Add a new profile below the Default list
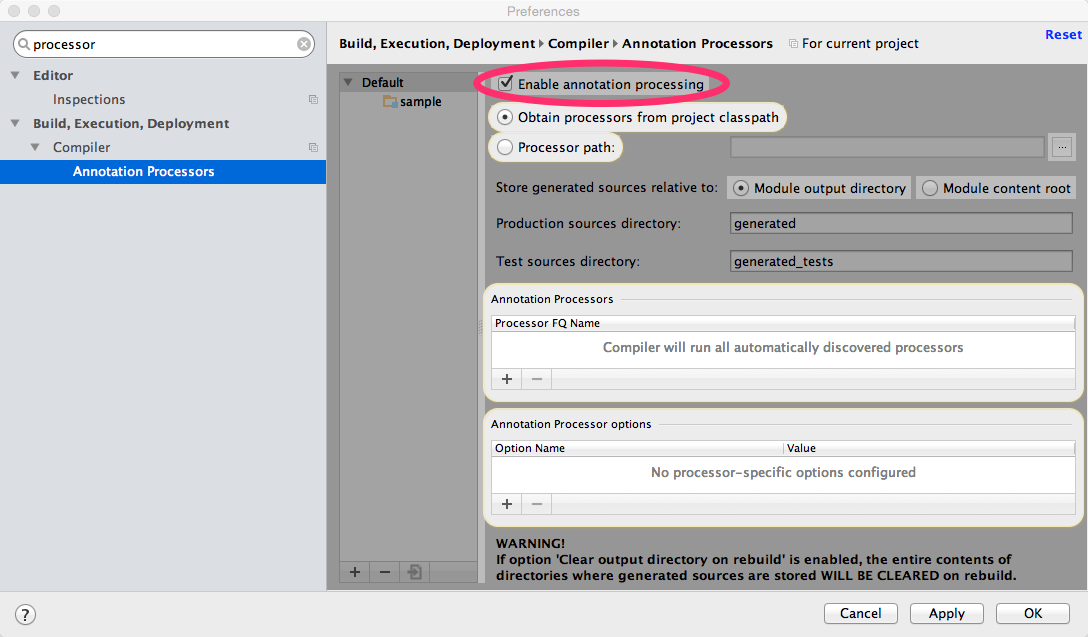Screen dimensions: 1088x637 coord(355,572)
